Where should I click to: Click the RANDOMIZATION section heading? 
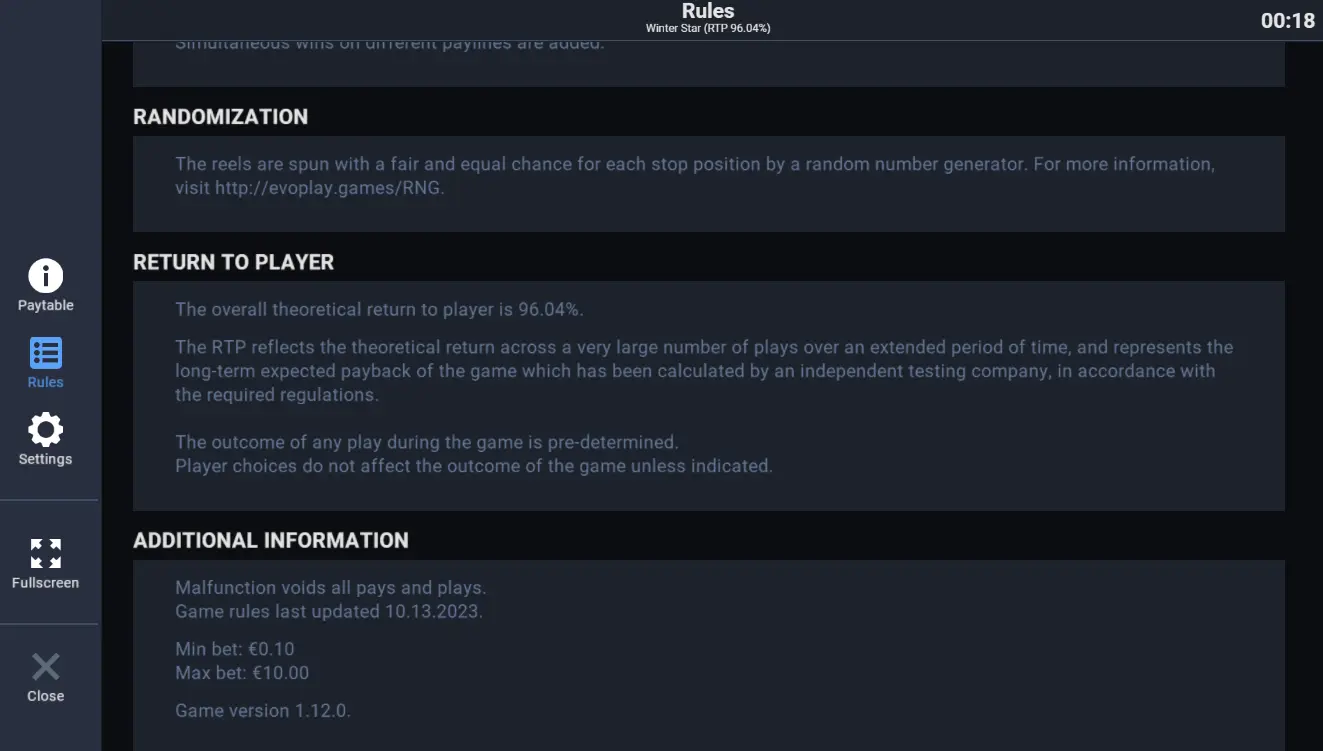pyautogui.click(x=220, y=116)
